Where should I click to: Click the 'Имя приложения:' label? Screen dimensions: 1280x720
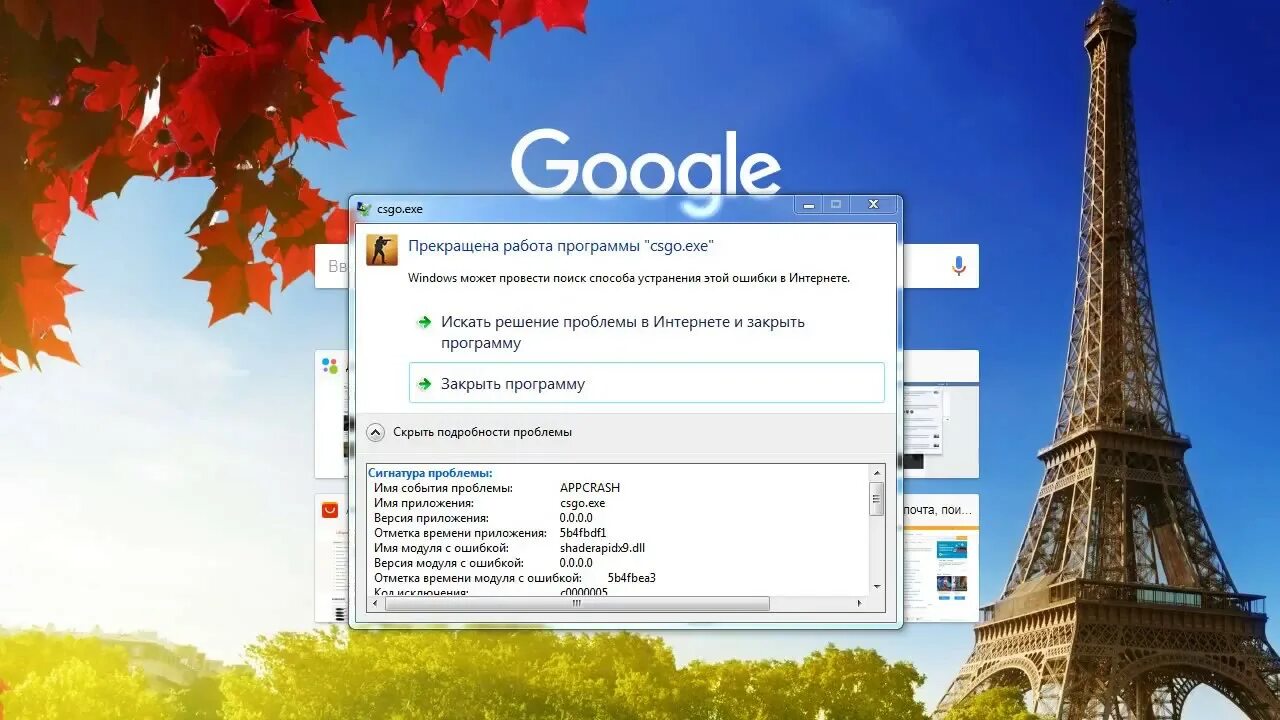[x=424, y=503]
